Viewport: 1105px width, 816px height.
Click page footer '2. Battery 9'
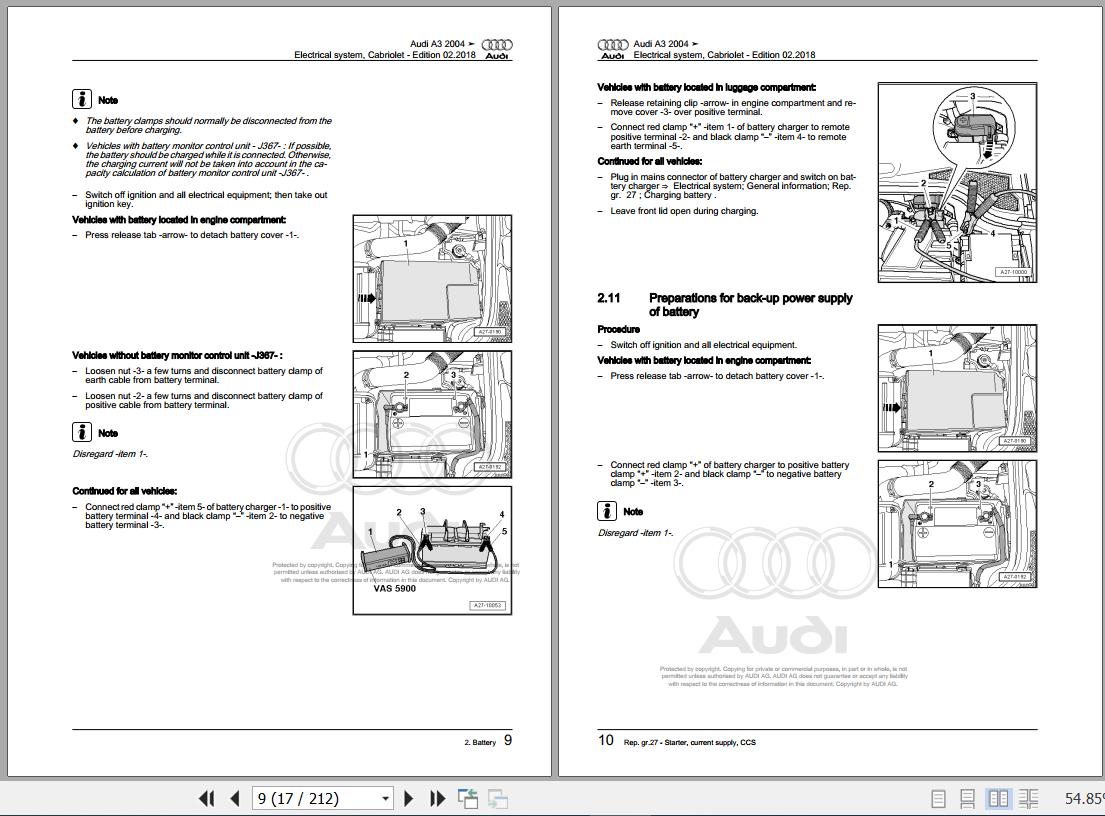tap(488, 741)
